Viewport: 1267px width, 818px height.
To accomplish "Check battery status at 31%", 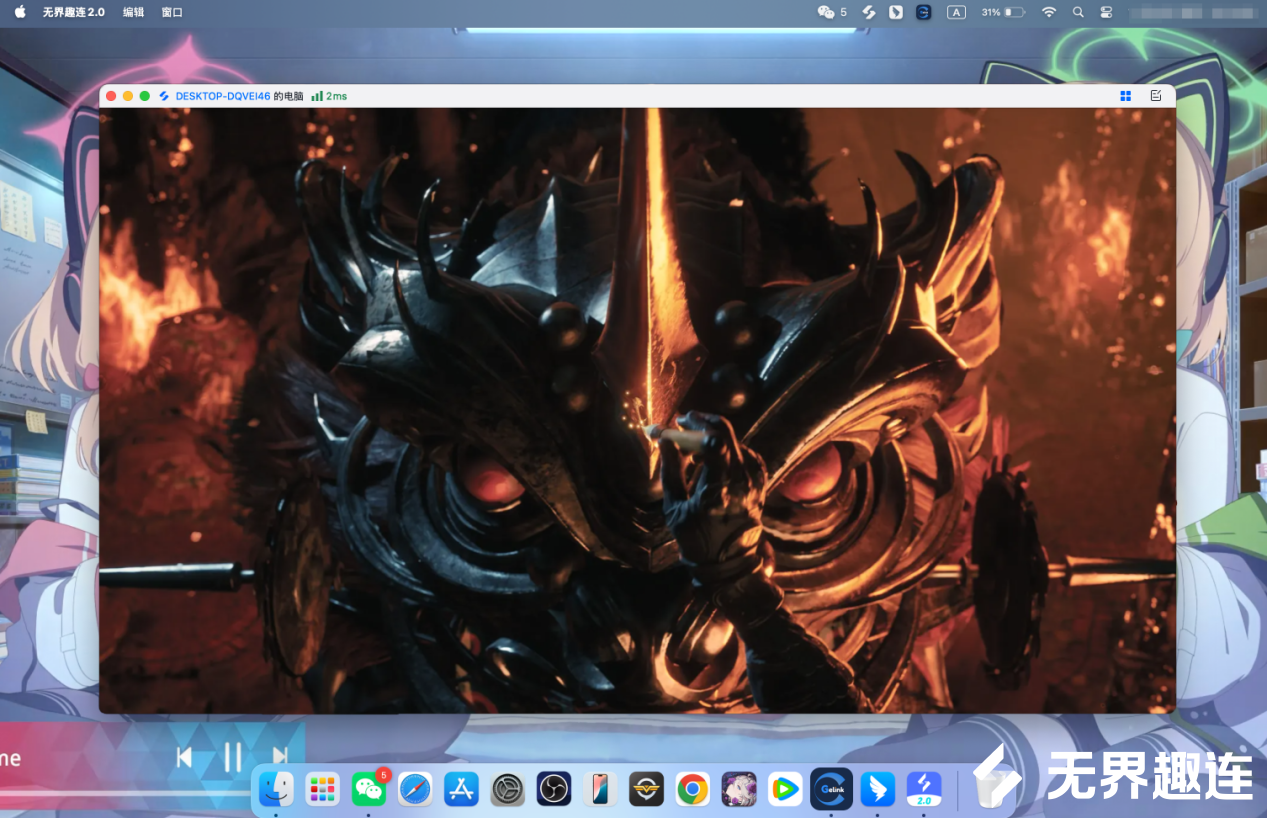I will 1003,12.
